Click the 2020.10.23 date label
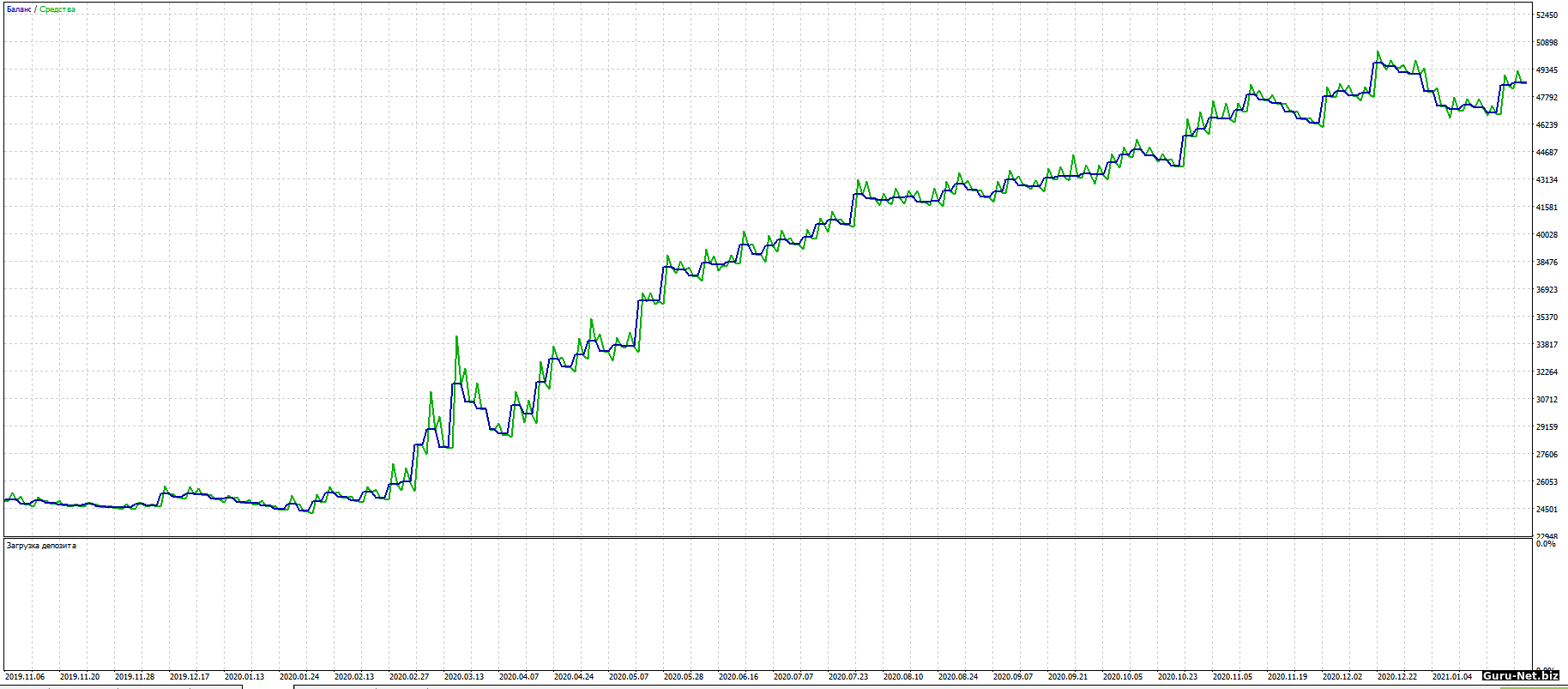1568x689 pixels. point(1178,677)
